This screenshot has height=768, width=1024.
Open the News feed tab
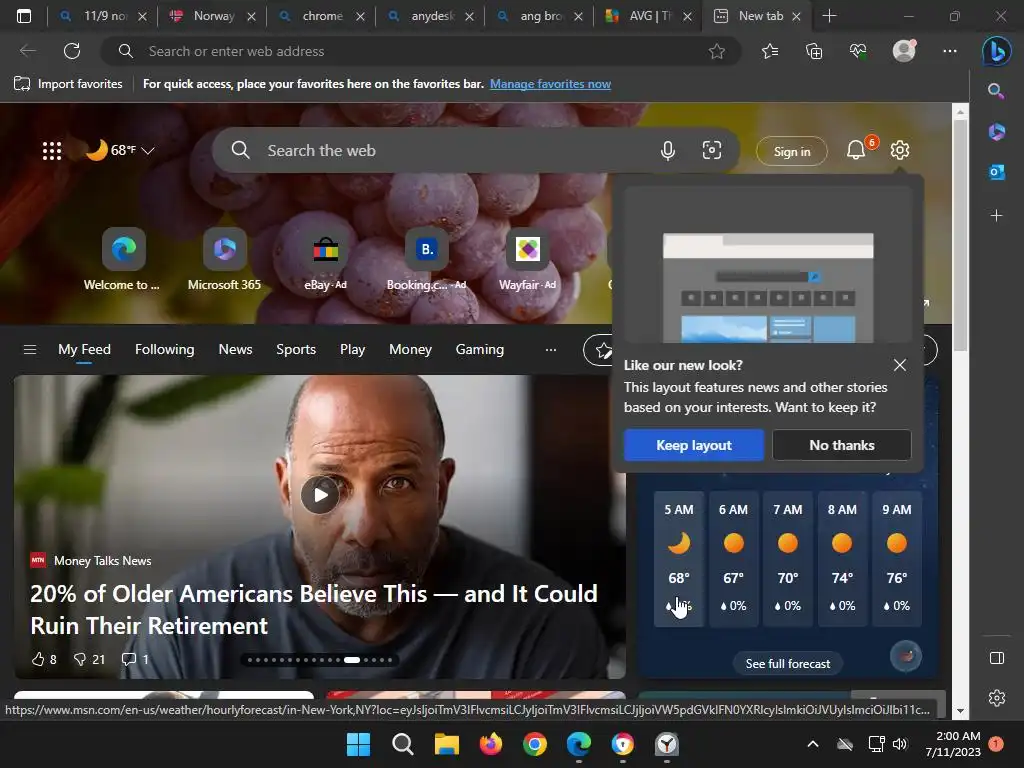pyautogui.click(x=235, y=349)
